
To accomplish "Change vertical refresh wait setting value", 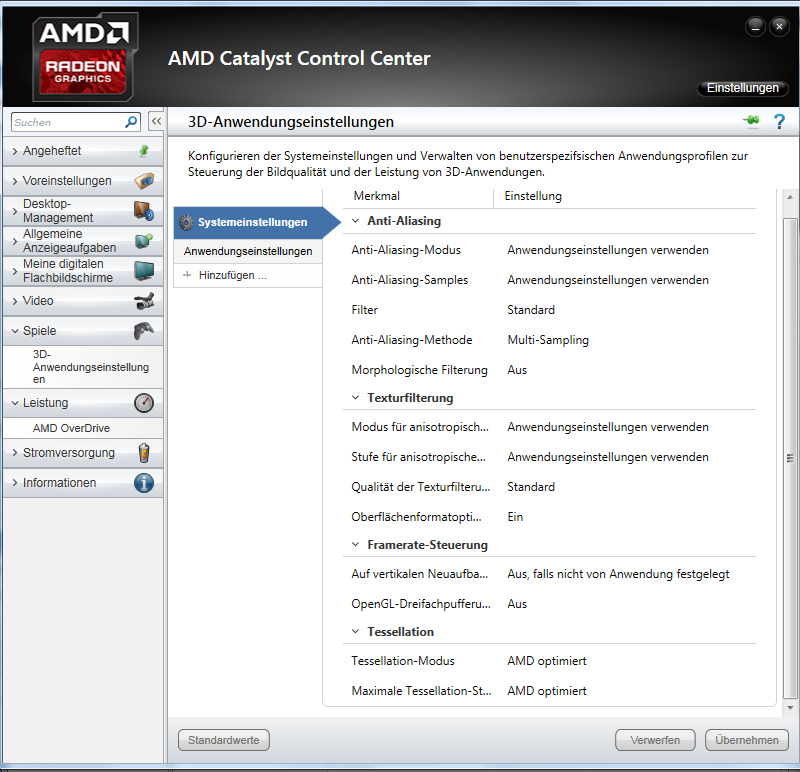I will click(x=618, y=574).
